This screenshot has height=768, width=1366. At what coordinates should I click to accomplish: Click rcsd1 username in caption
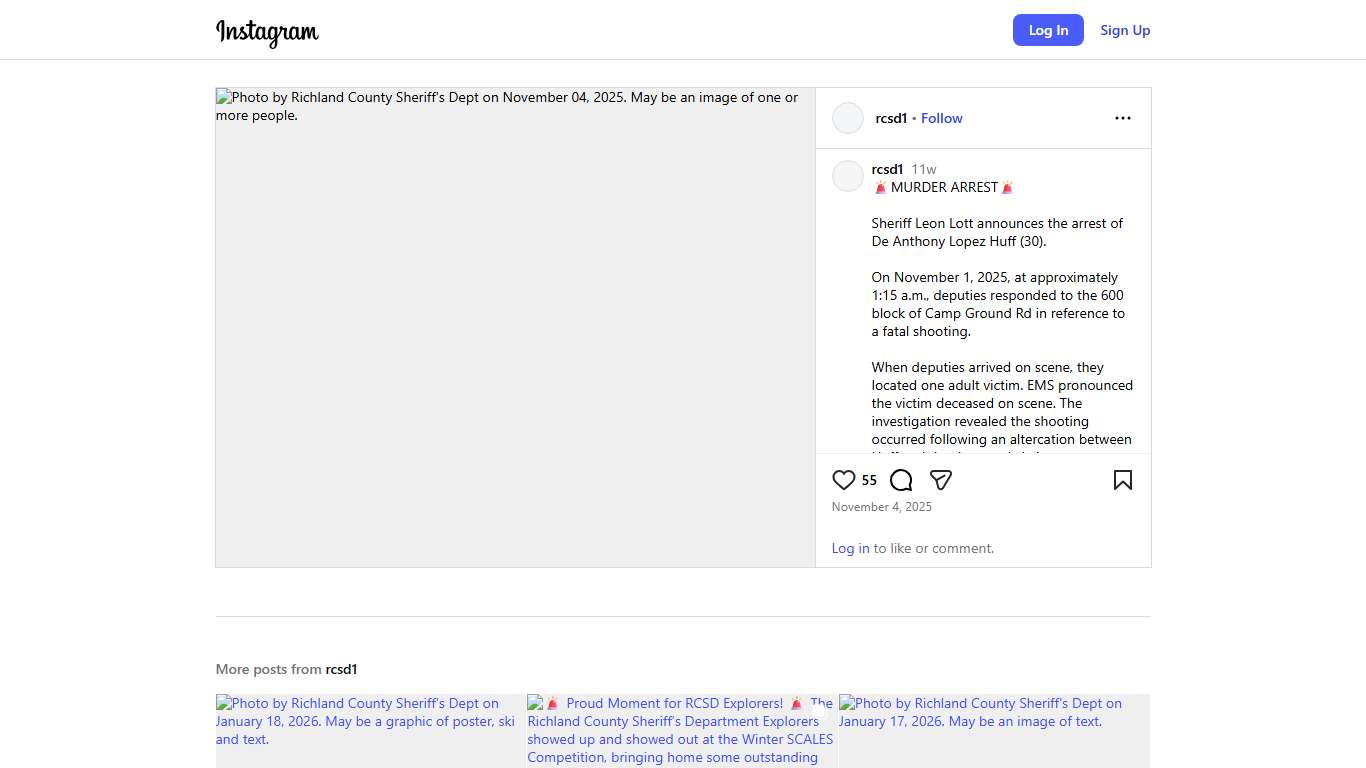pyautogui.click(x=887, y=169)
